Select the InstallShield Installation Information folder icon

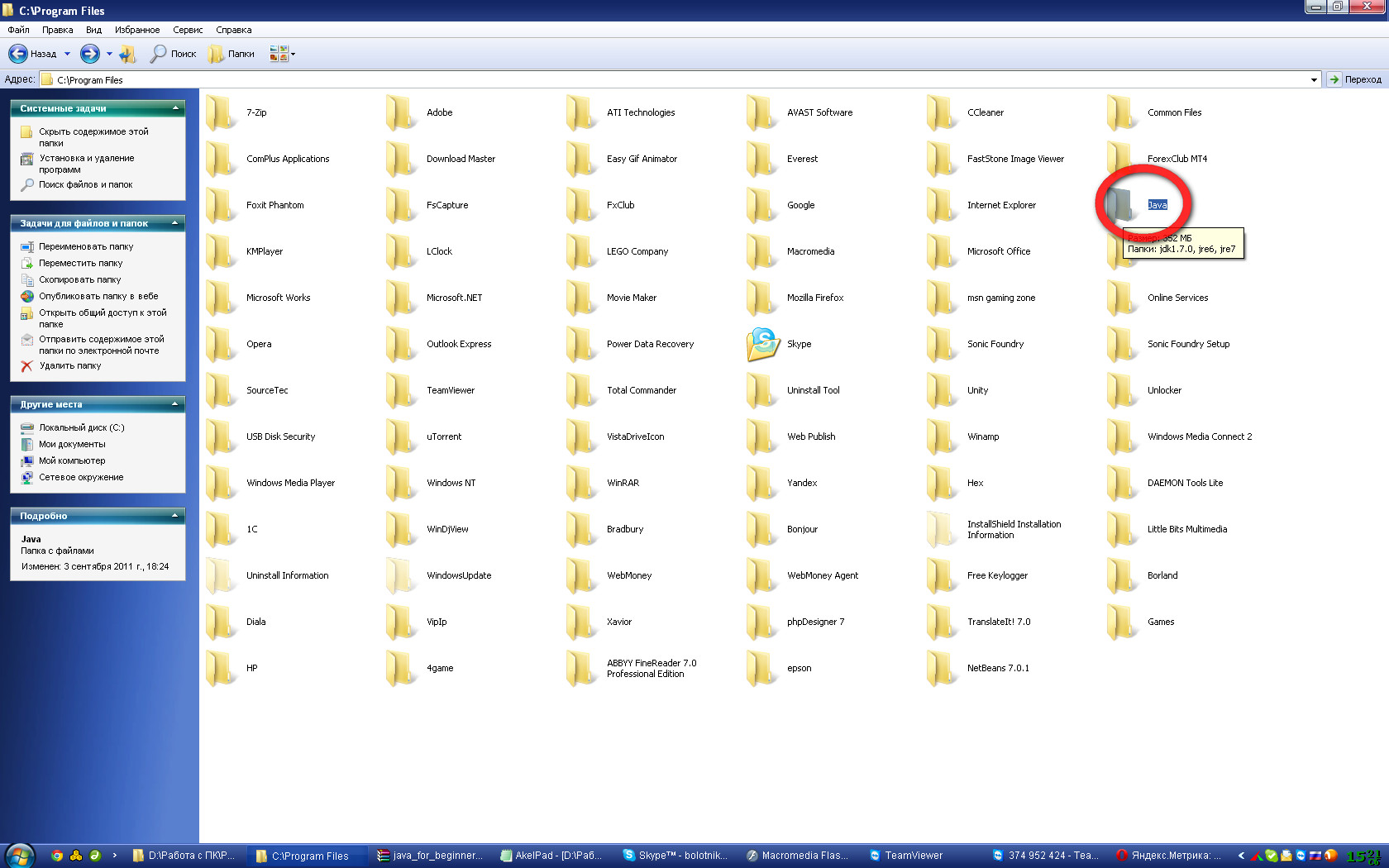pyautogui.click(x=942, y=529)
